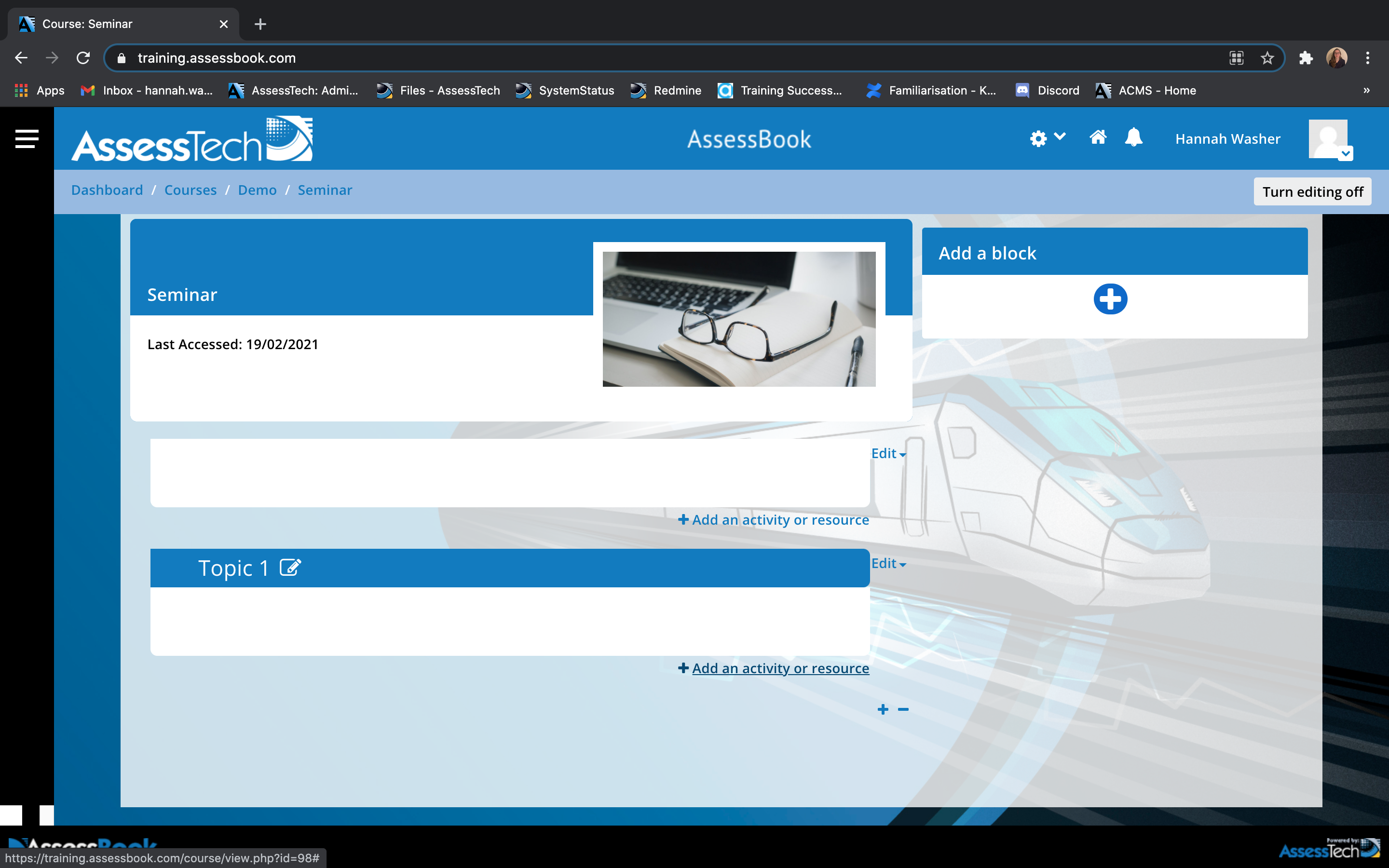Click Seminar breadcrumb link

pos(324,190)
